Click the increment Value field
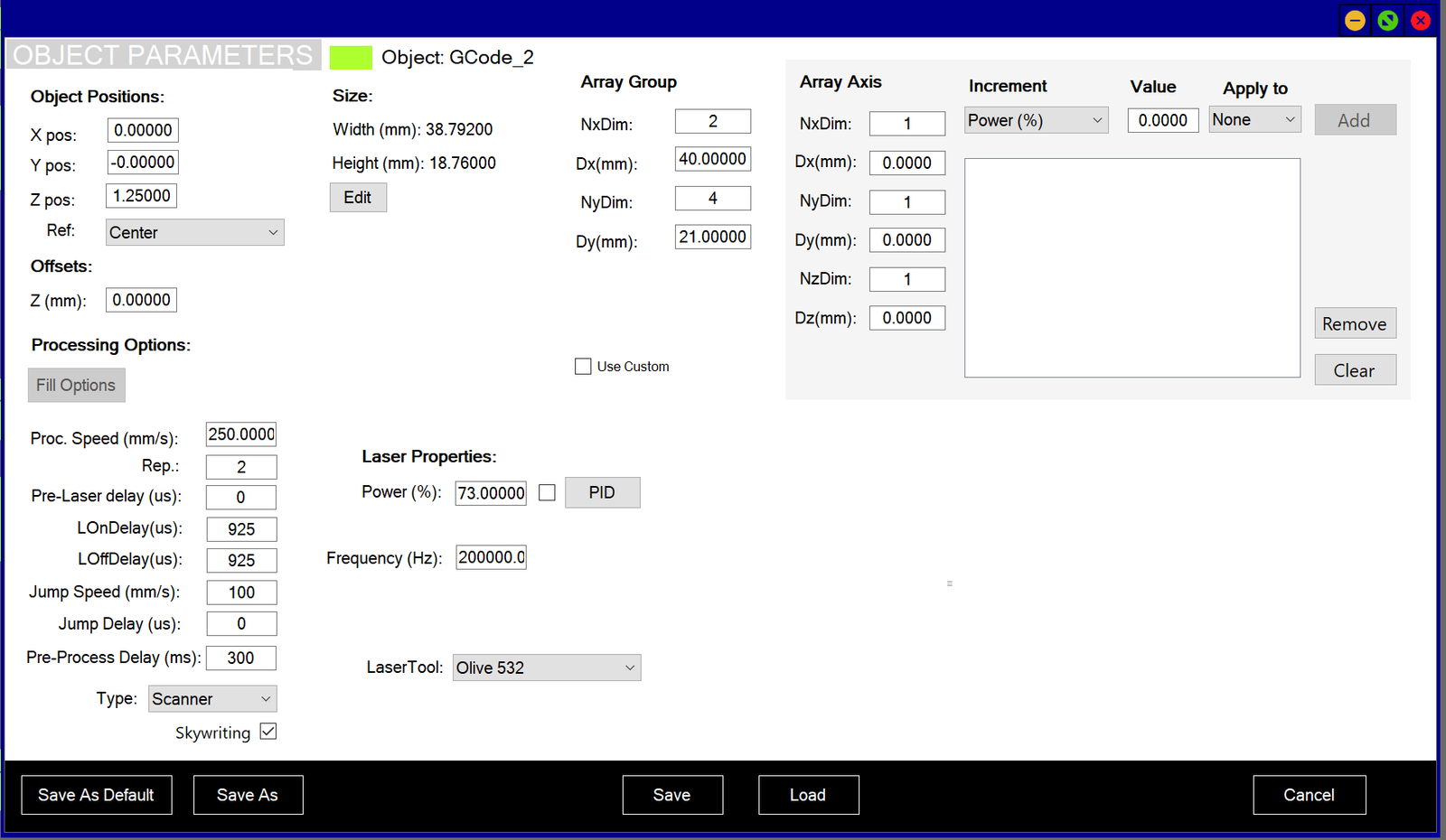The height and width of the screenshot is (840, 1446). (1163, 120)
